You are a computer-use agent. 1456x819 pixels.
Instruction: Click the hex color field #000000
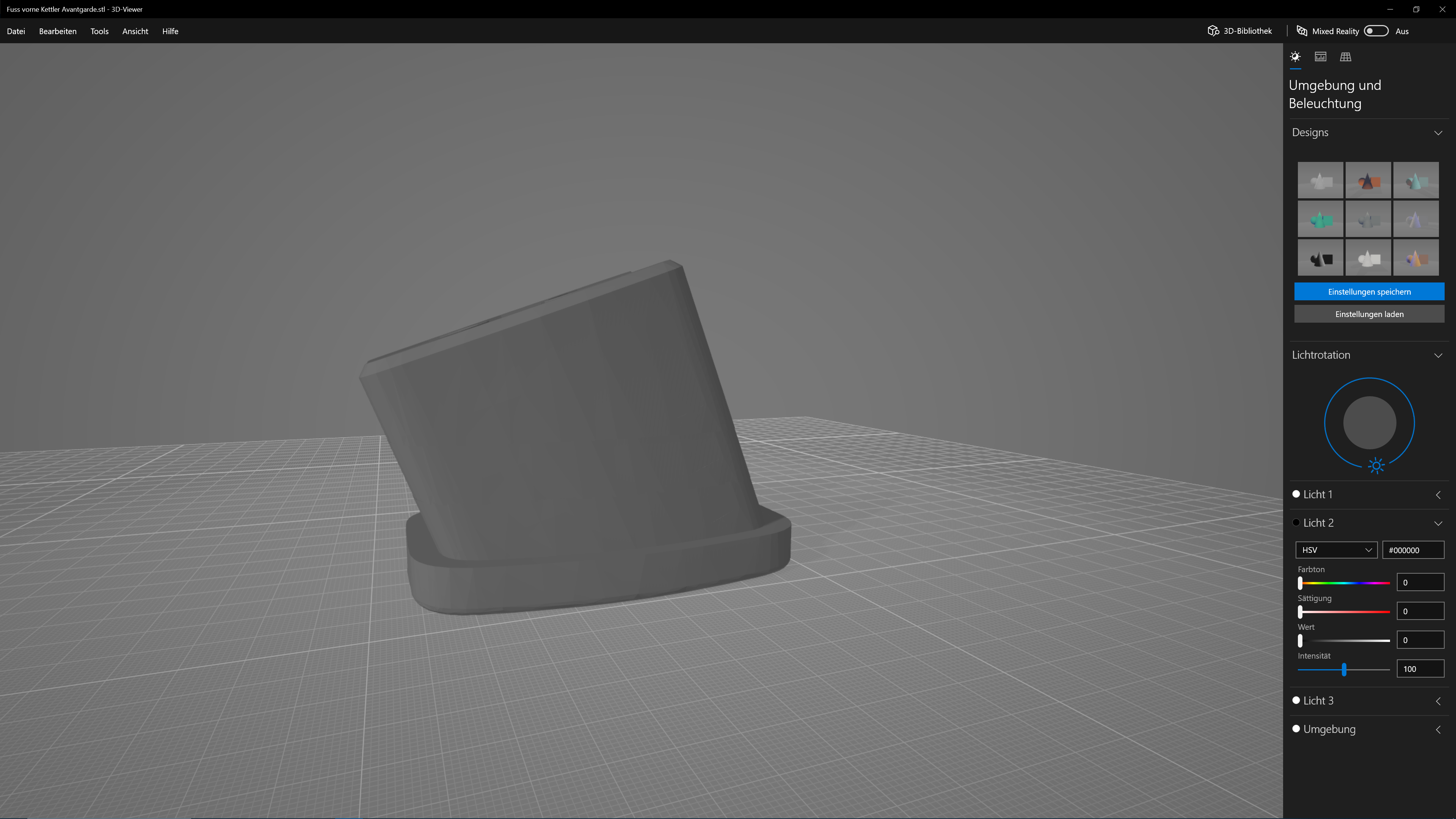[1413, 550]
